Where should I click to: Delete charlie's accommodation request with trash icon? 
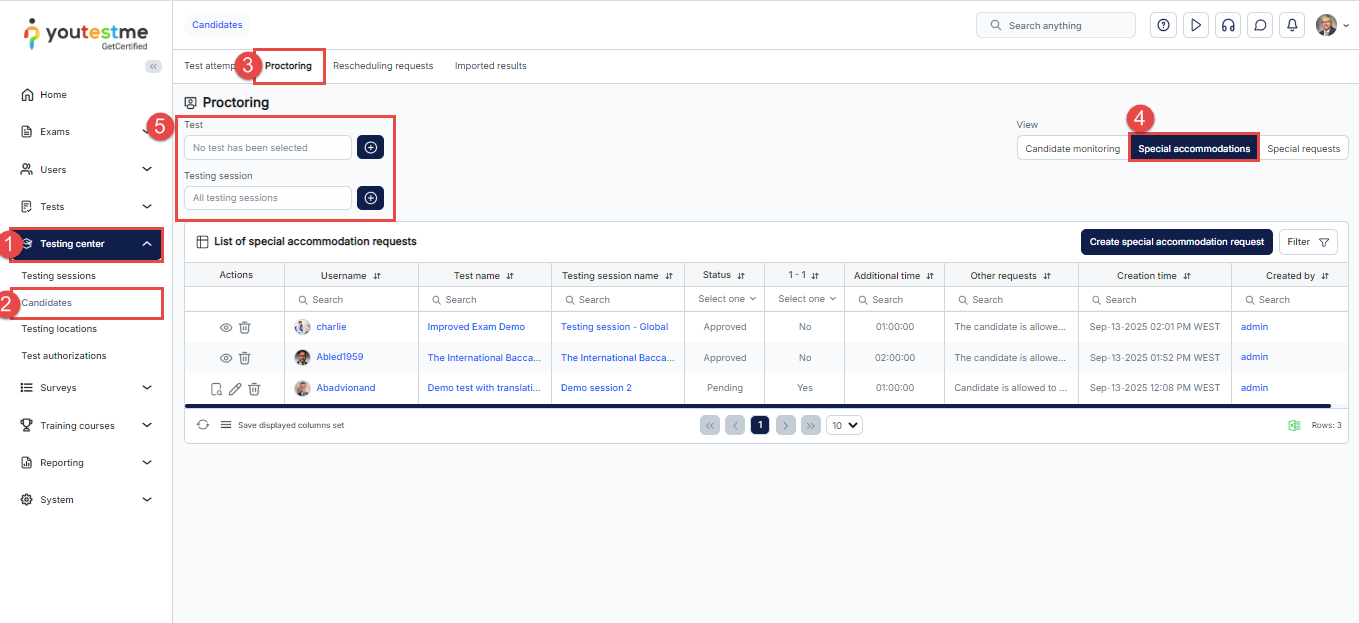click(x=245, y=328)
